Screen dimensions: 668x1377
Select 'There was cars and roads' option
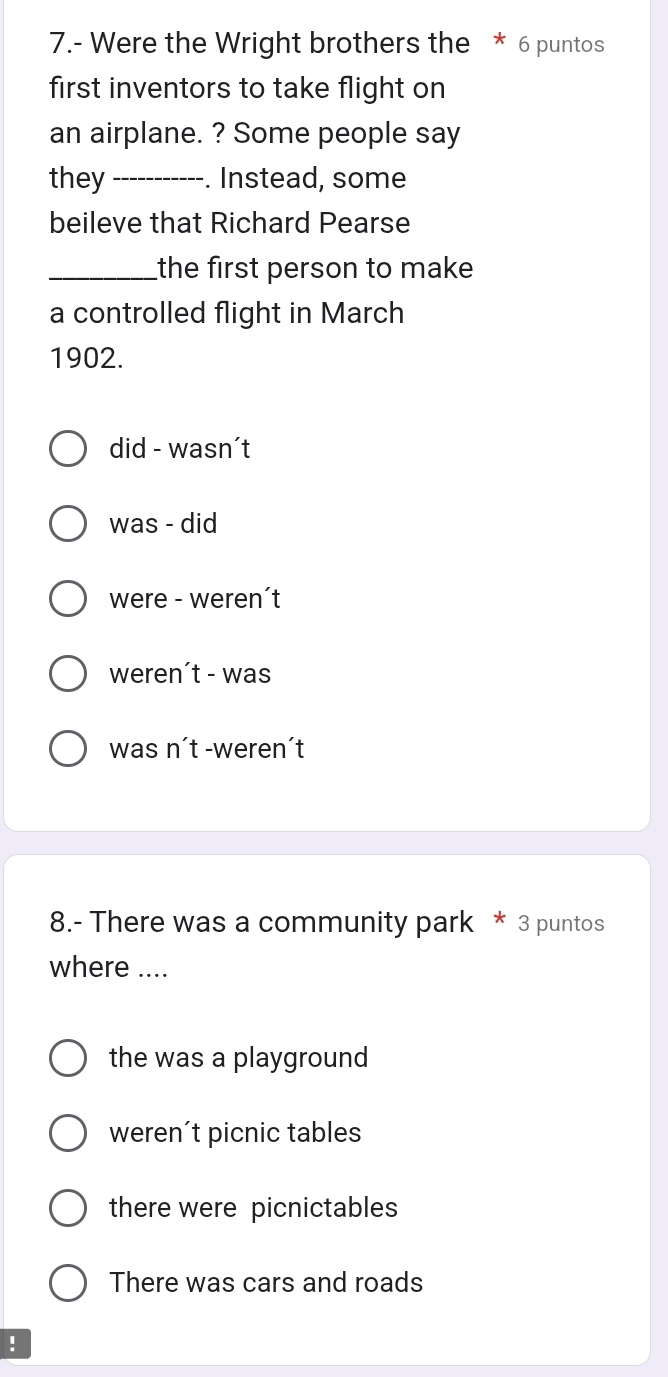(68, 1283)
